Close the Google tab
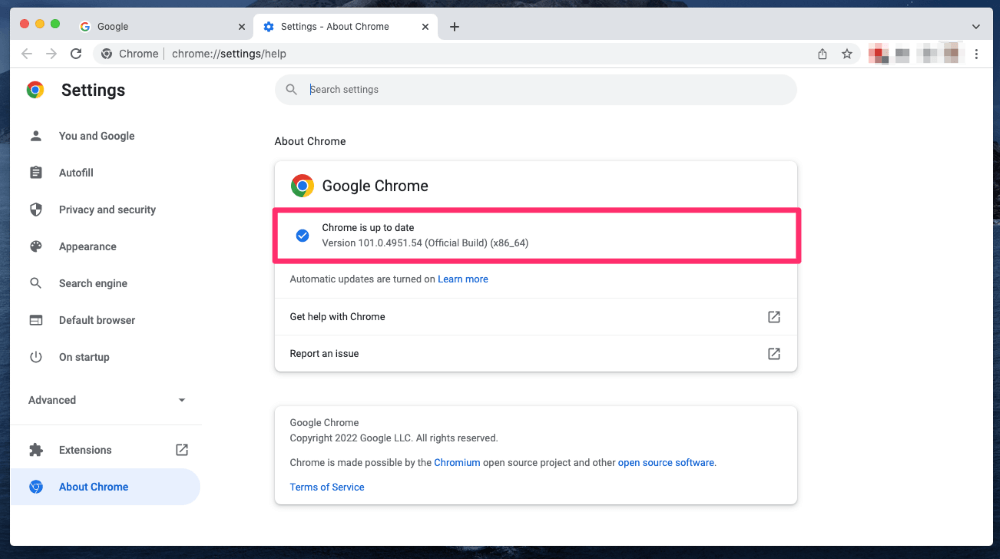Screen dimensions: 1000x559 tap(241, 27)
